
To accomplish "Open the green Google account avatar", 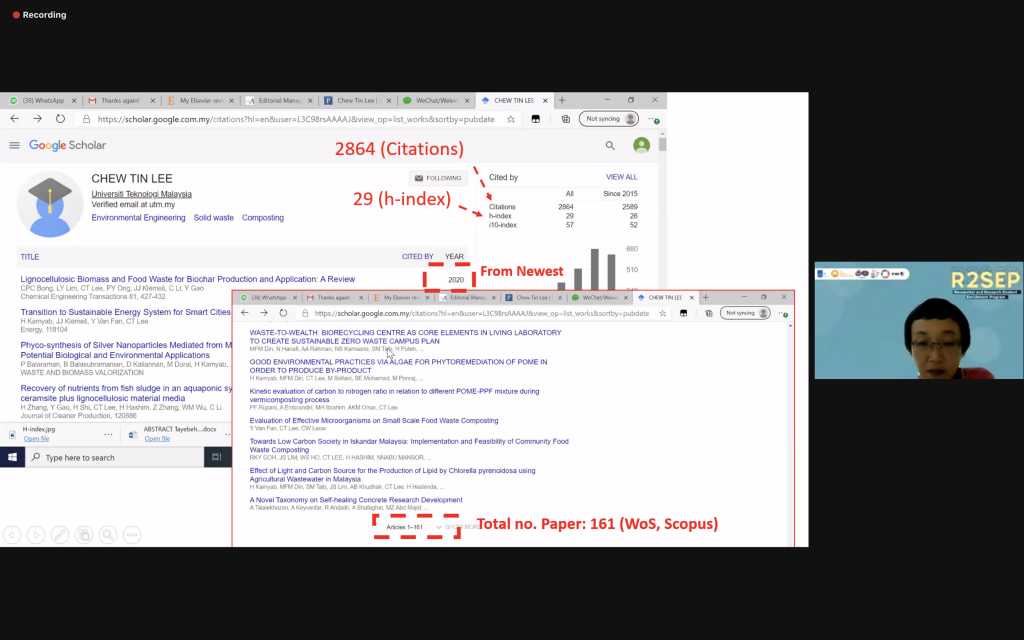I will coord(641,146).
